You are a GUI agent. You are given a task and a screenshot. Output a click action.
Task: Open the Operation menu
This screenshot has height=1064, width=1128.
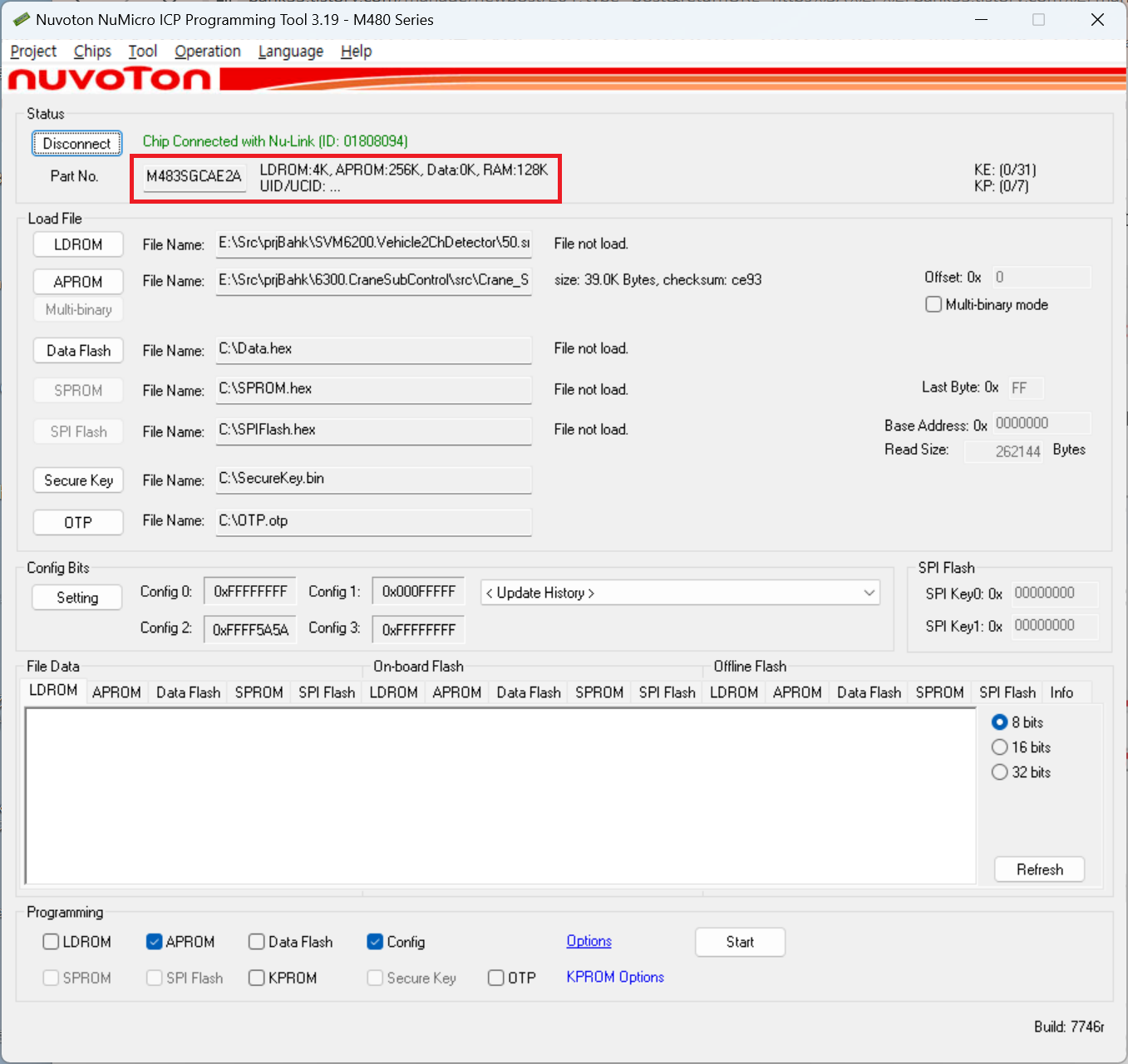point(208,52)
